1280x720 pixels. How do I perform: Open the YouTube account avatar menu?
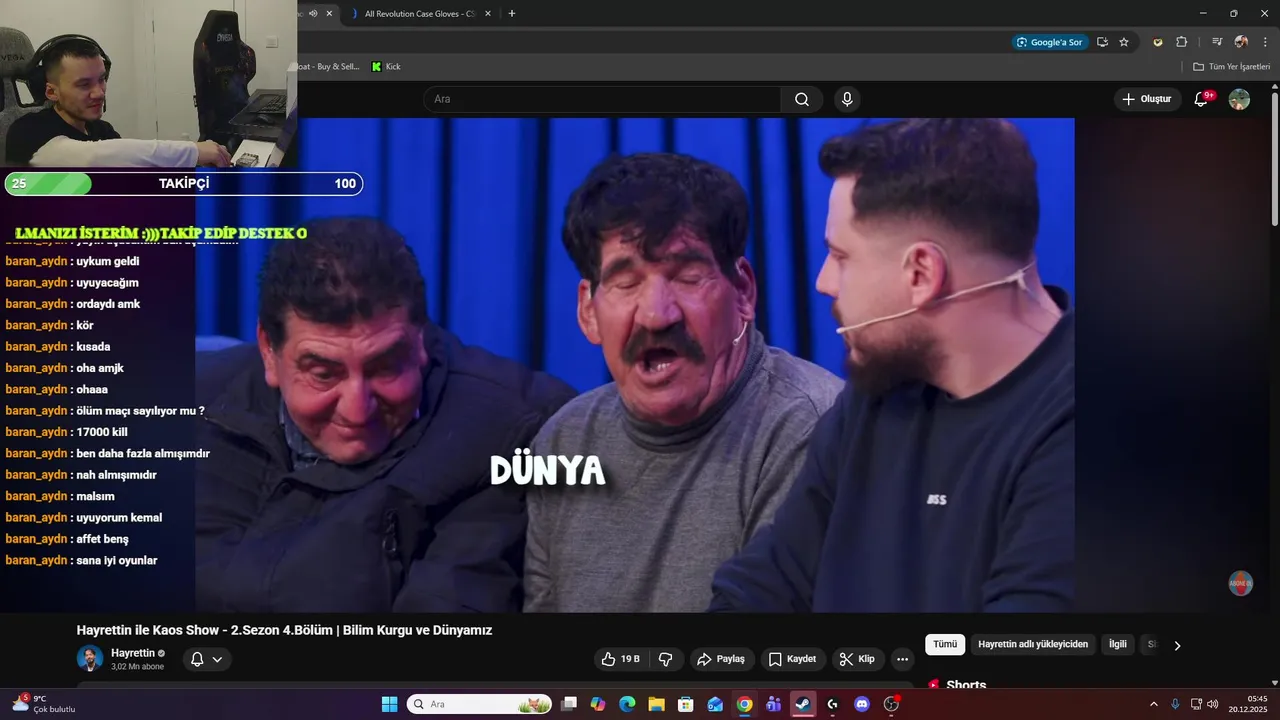click(1239, 99)
